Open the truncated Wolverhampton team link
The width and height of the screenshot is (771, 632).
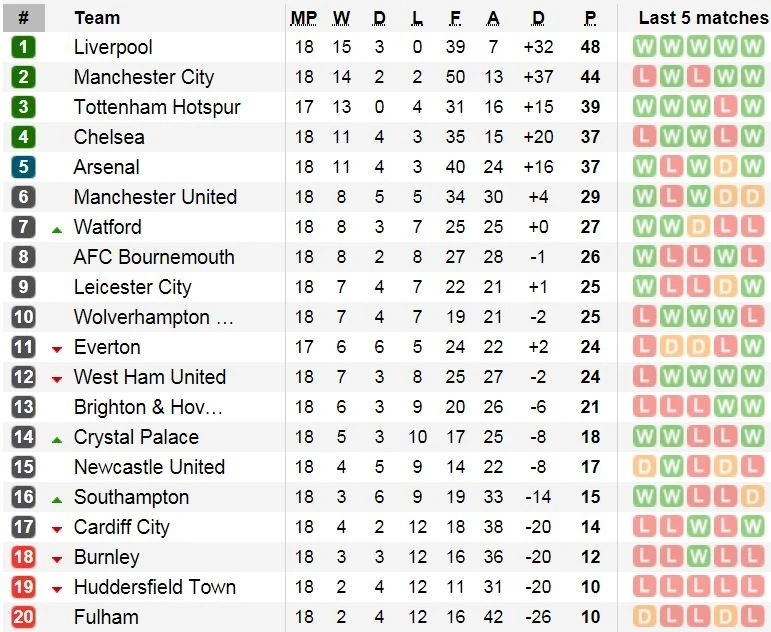pos(153,317)
